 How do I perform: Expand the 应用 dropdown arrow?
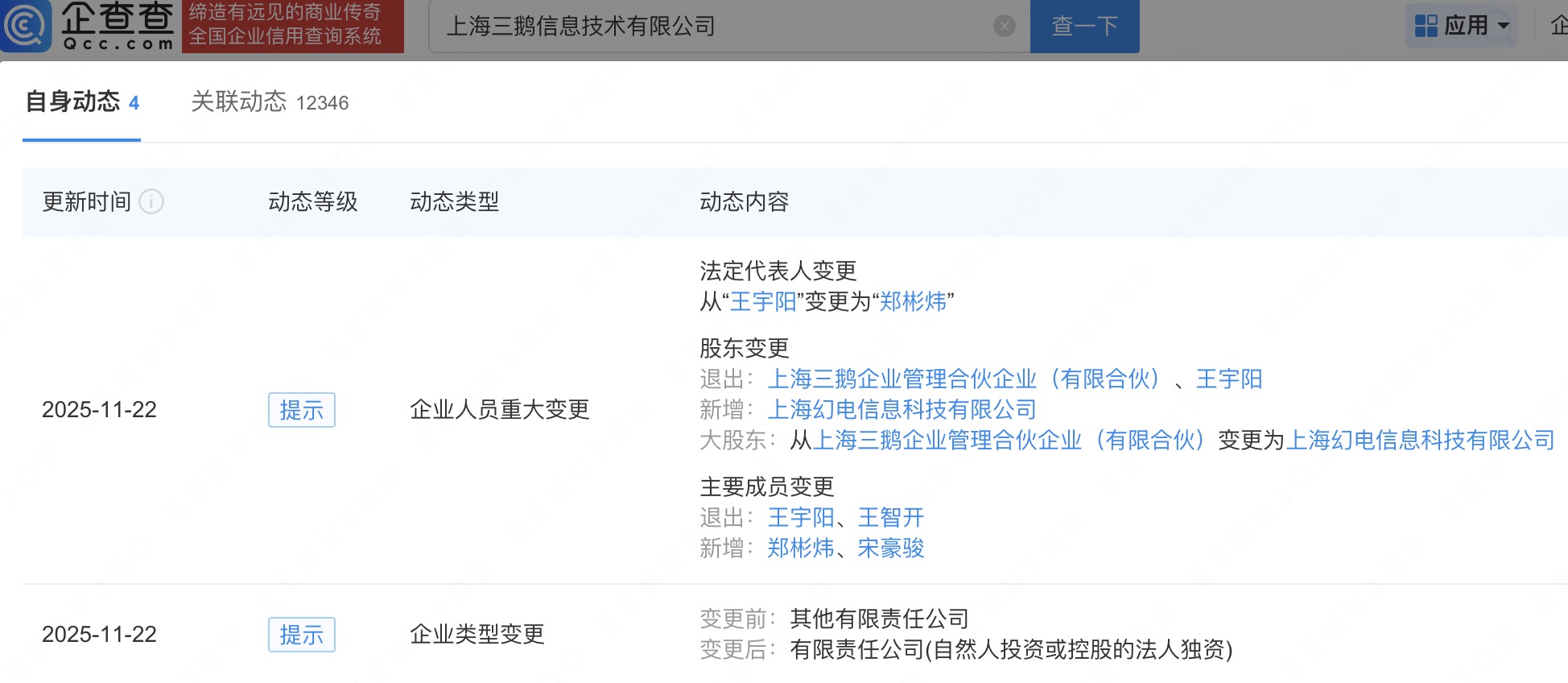(x=1503, y=26)
